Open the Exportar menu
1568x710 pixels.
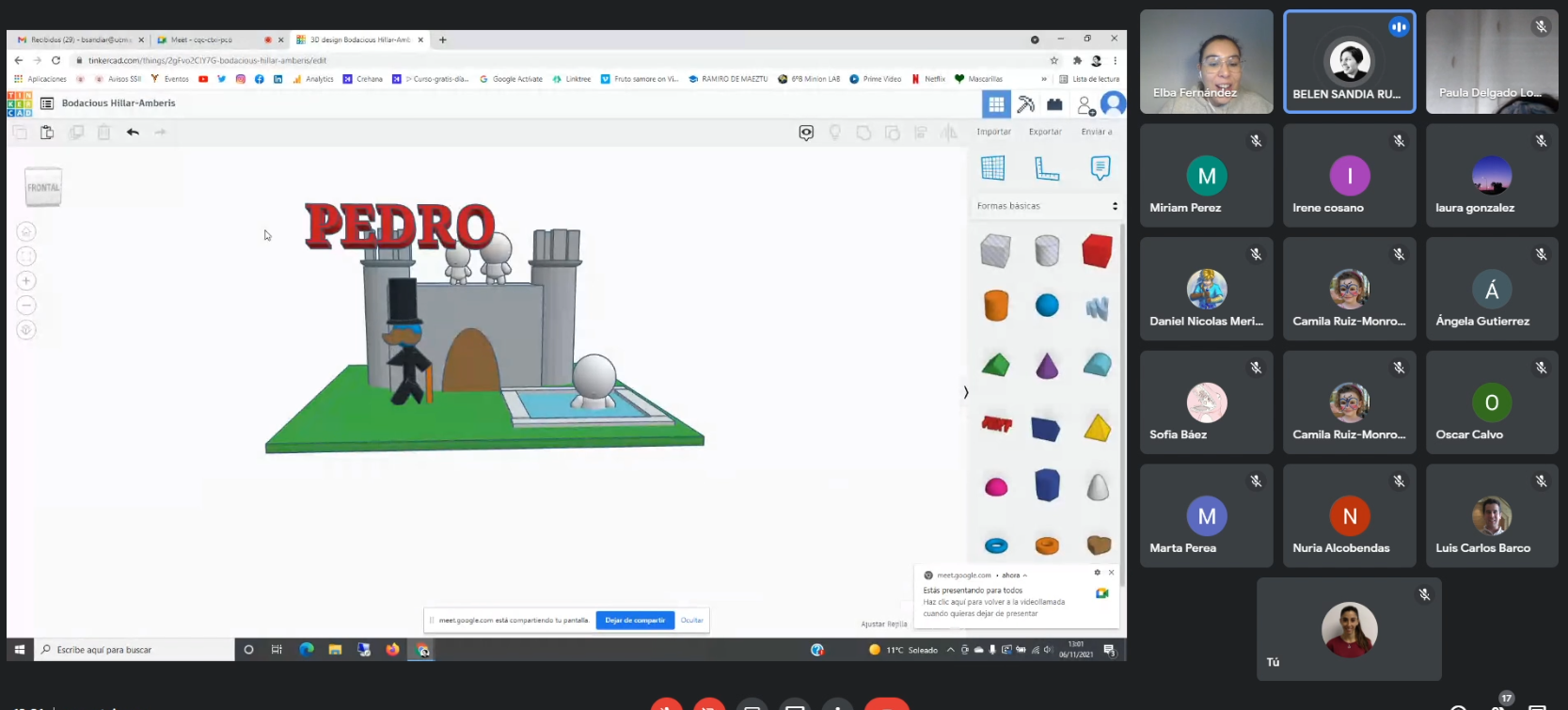pos(1045,132)
